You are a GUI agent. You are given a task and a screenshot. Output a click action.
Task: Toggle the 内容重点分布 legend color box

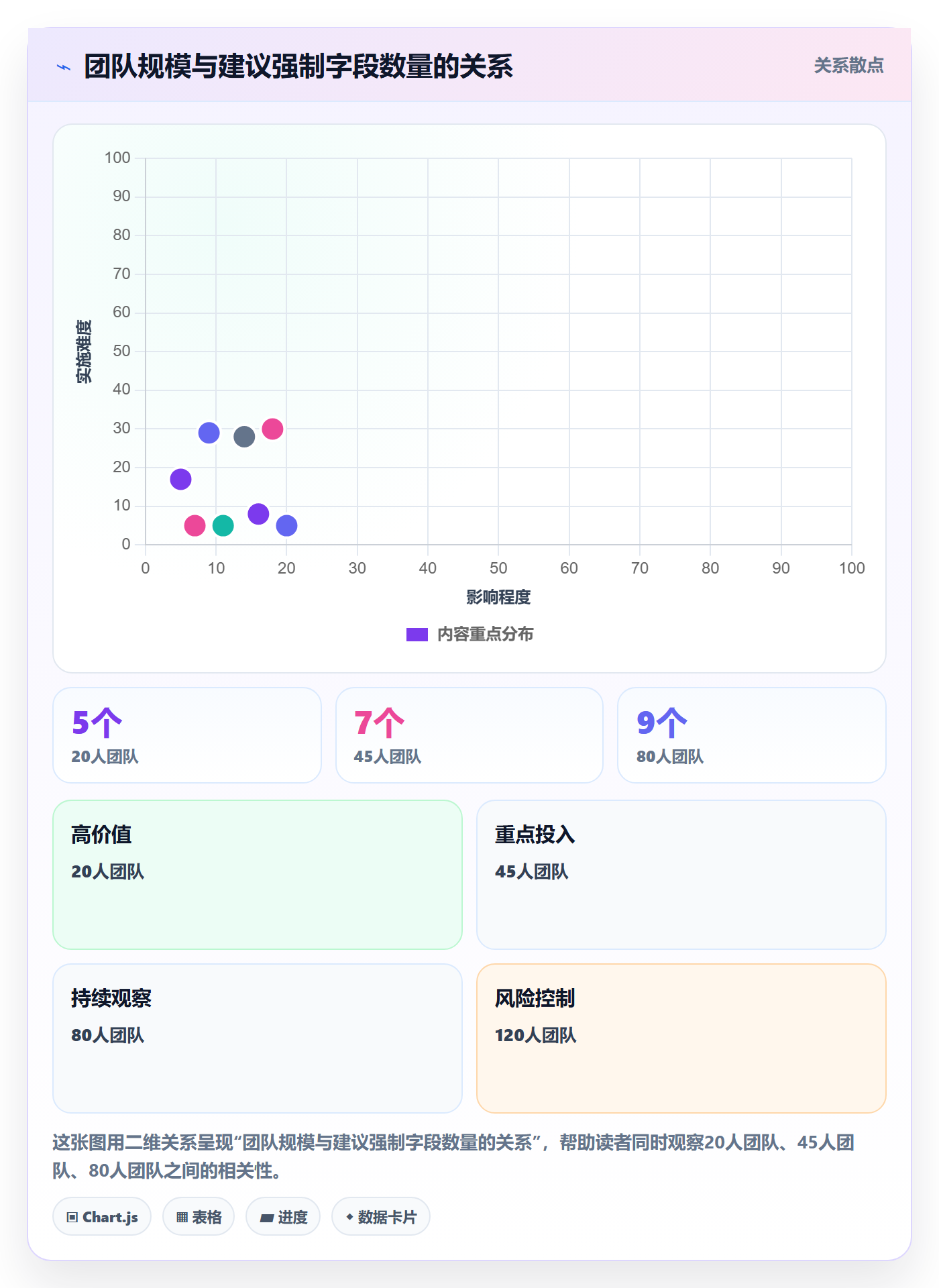coord(417,635)
